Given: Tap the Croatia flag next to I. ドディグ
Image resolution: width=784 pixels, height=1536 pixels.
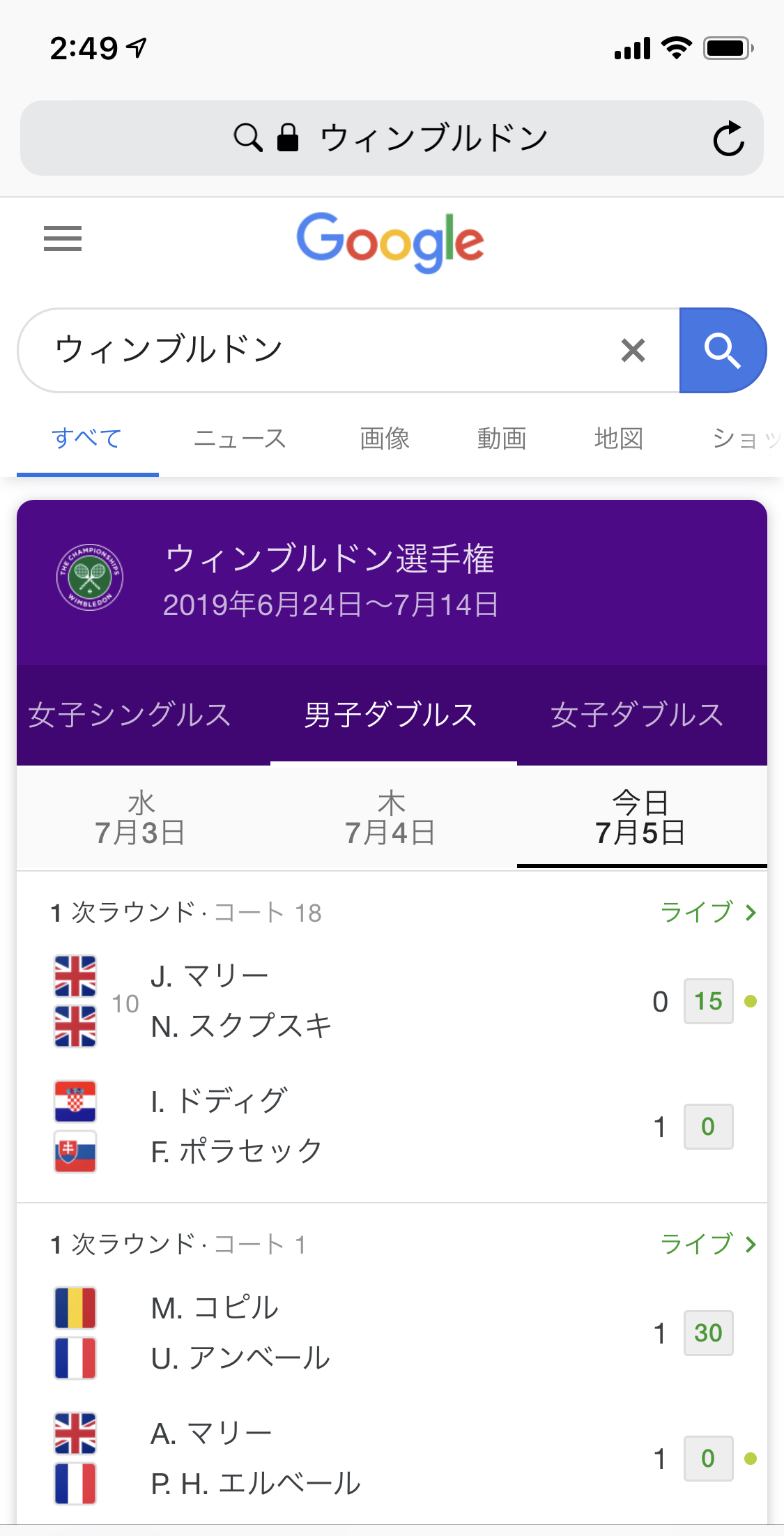Looking at the screenshot, I should [x=75, y=1102].
